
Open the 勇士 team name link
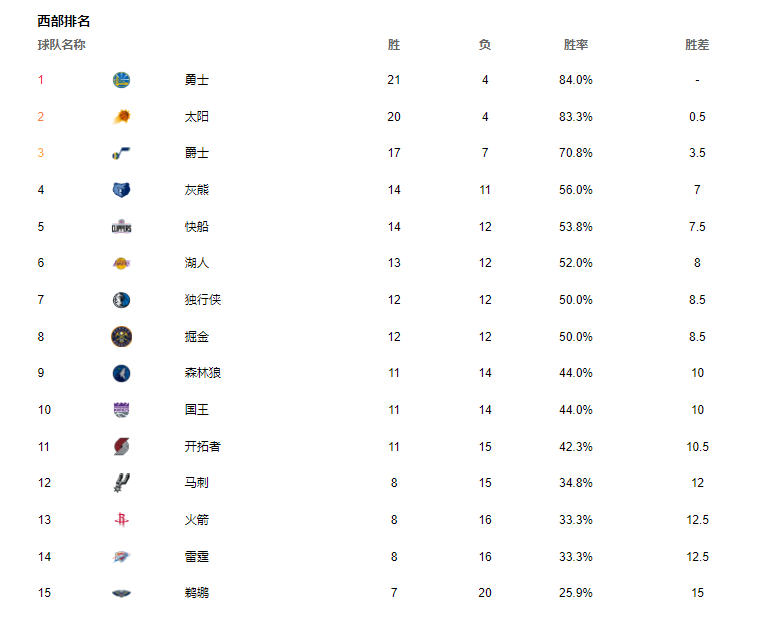pyautogui.click(x=196, y=80)
